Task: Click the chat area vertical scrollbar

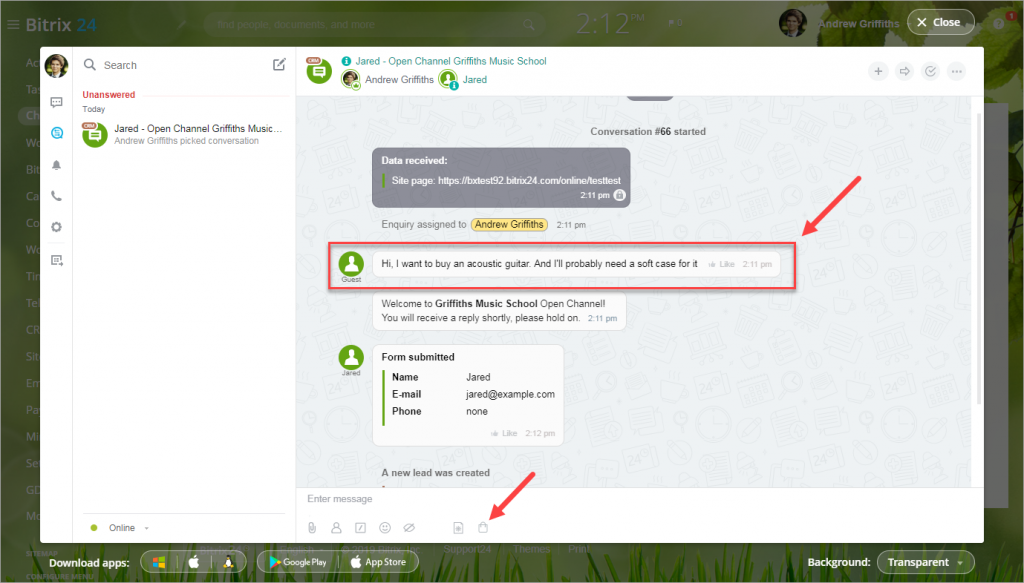Action: 979,258
